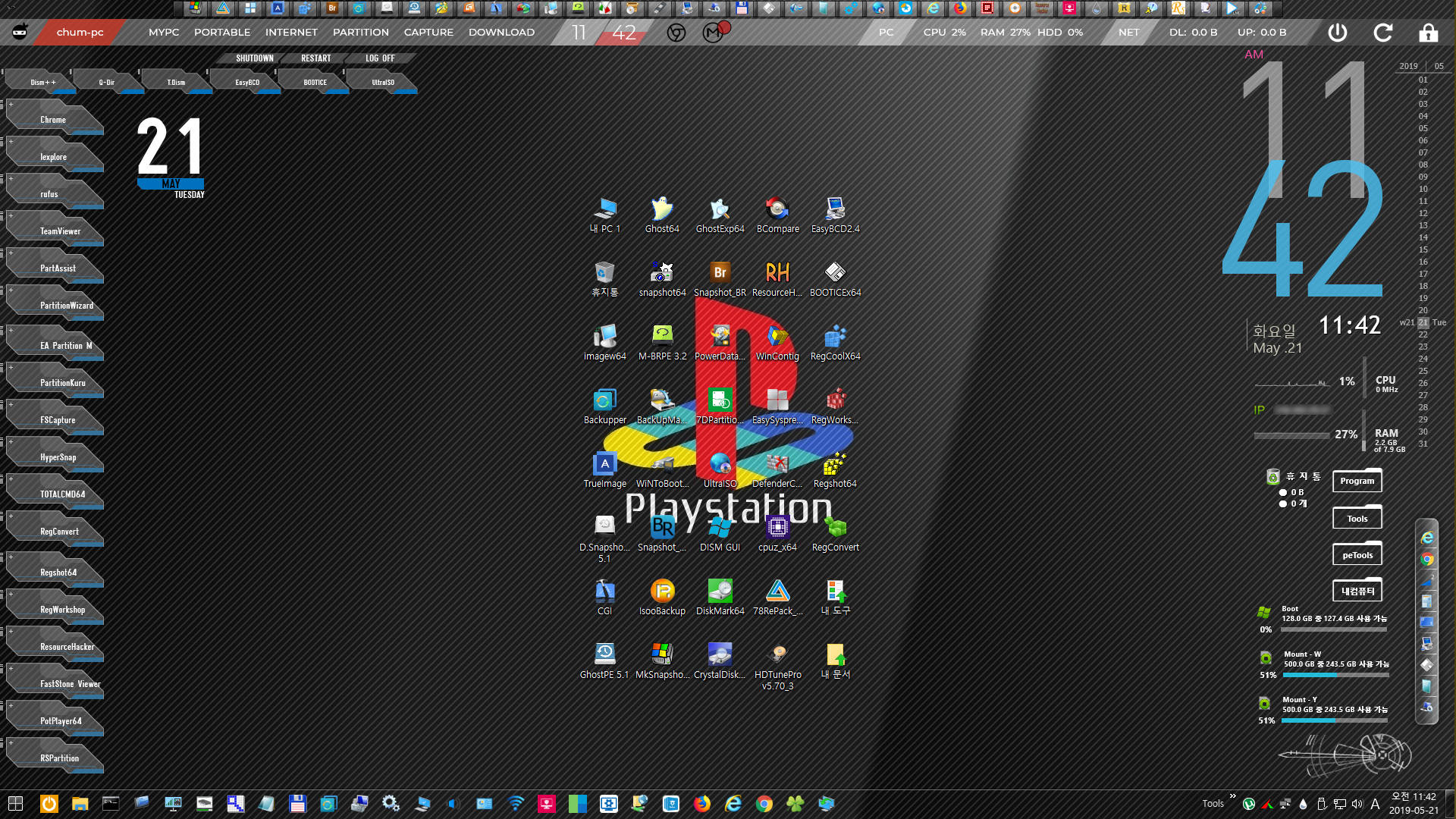Open BOOTICEx64 desktop icon
Image resolution: width=1456 pixels, height=819 pixels.
(x=835, y=278)
